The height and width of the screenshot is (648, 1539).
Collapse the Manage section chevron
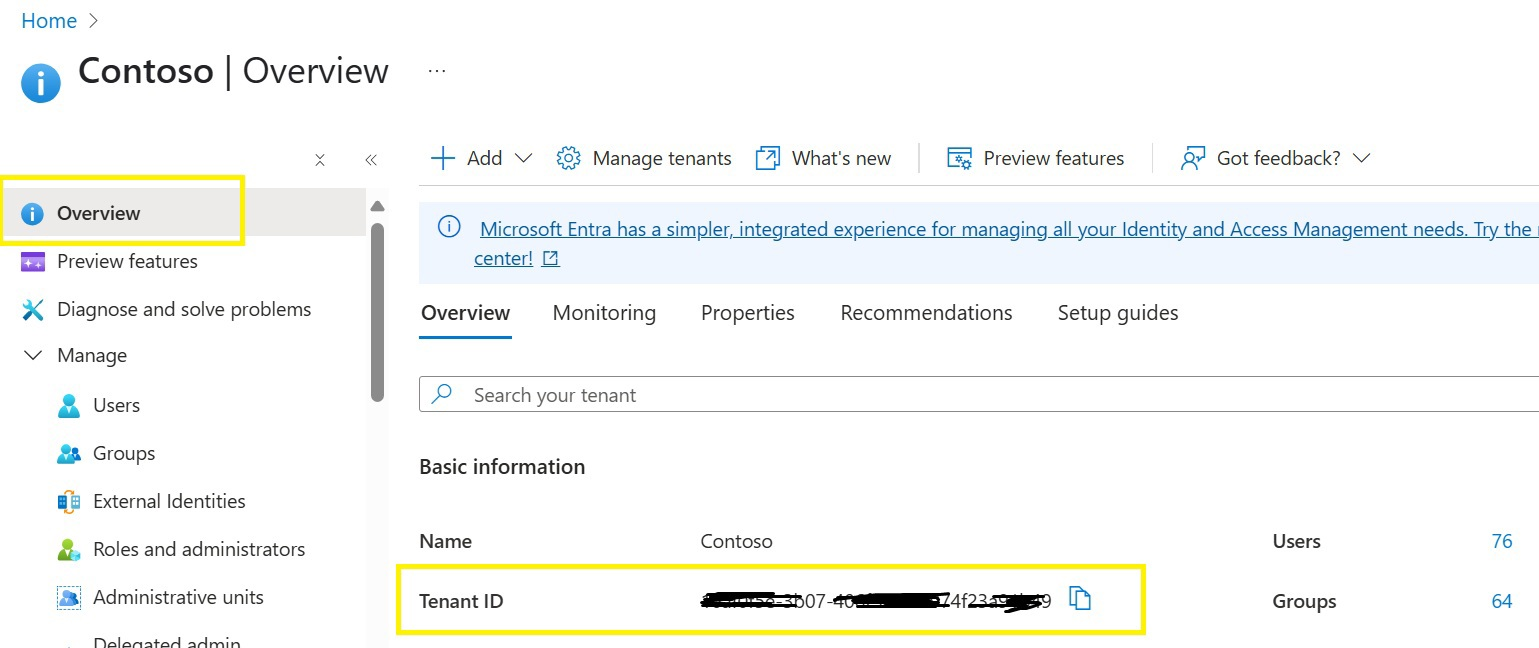pos(33,355)
